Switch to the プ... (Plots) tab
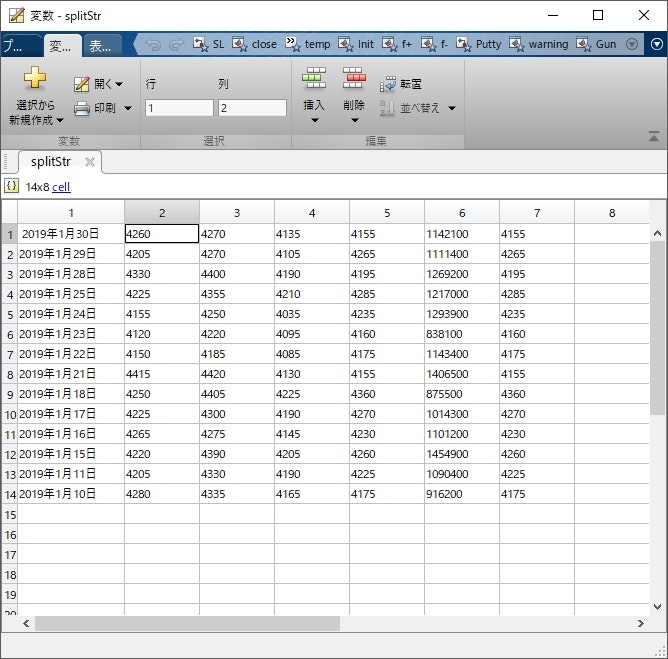The height and width of the screenshot is (659, 668). [x=20, y=46]
